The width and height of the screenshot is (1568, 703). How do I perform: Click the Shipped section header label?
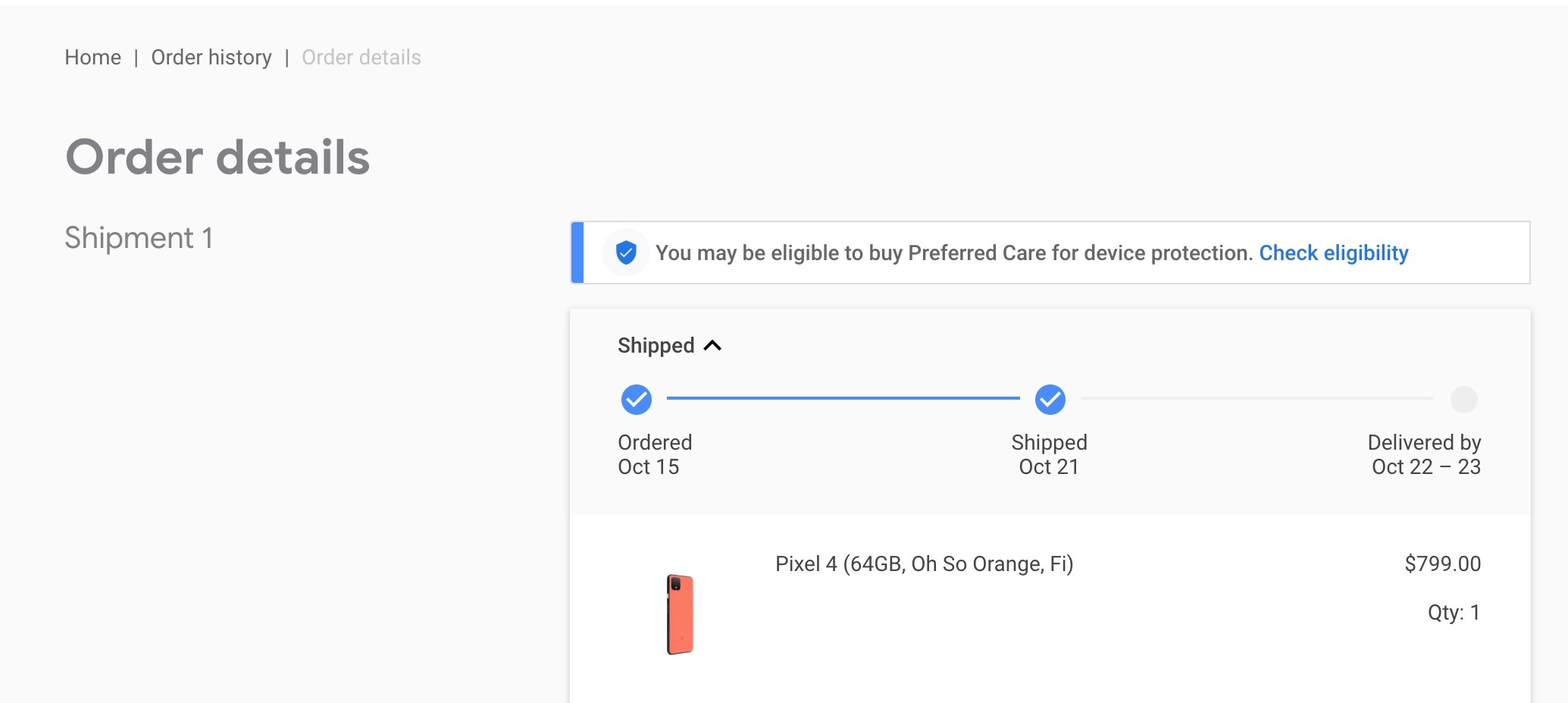pyautogui.click(x=656, y=346)
